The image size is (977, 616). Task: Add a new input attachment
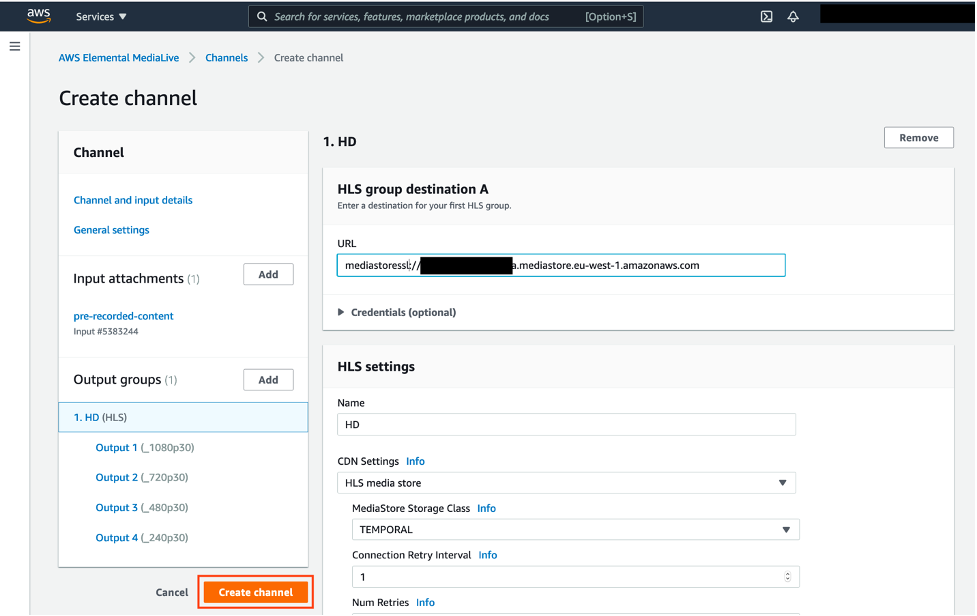click(x=268, y=274)
